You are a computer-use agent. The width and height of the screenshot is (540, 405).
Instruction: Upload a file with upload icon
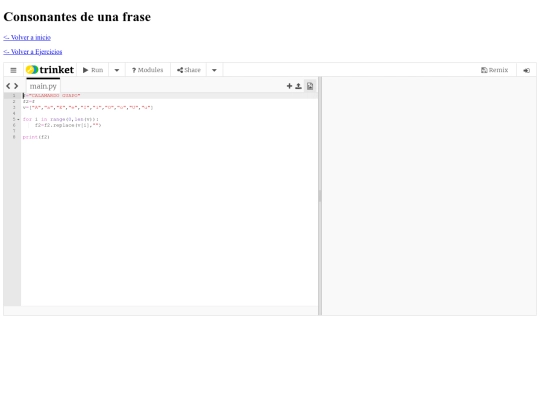coord(299,86)
